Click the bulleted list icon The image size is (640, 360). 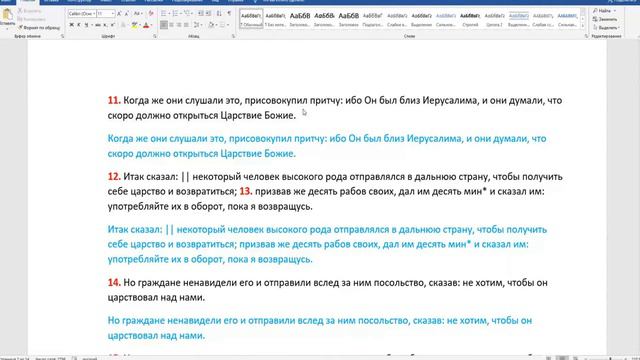[163, 13]
